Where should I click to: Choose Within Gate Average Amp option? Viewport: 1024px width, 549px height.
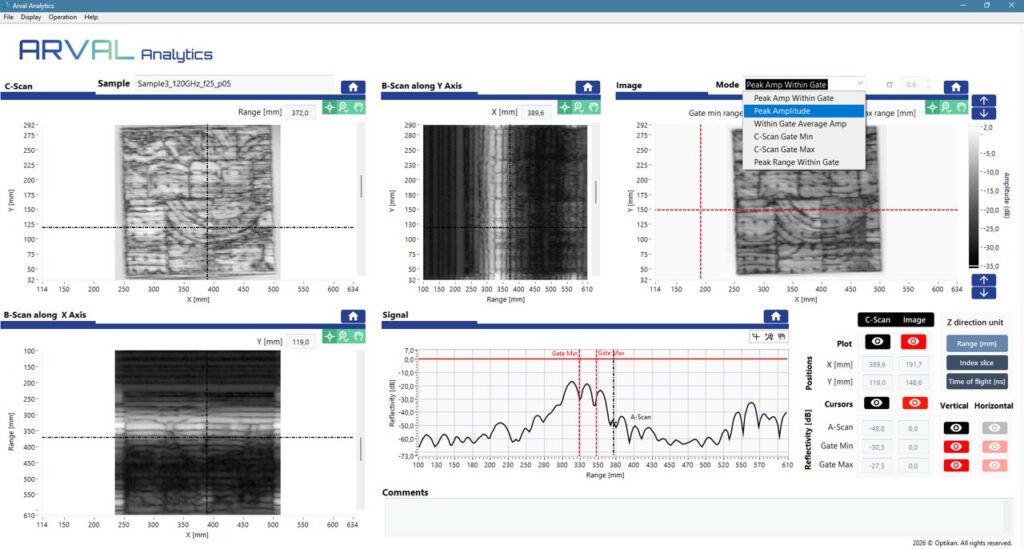(804, 123)
